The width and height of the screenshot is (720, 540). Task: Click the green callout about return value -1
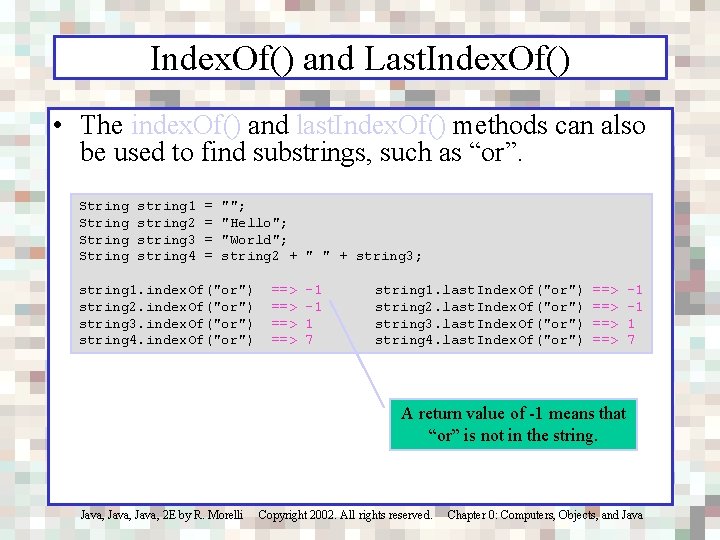[x=513, y=424]
